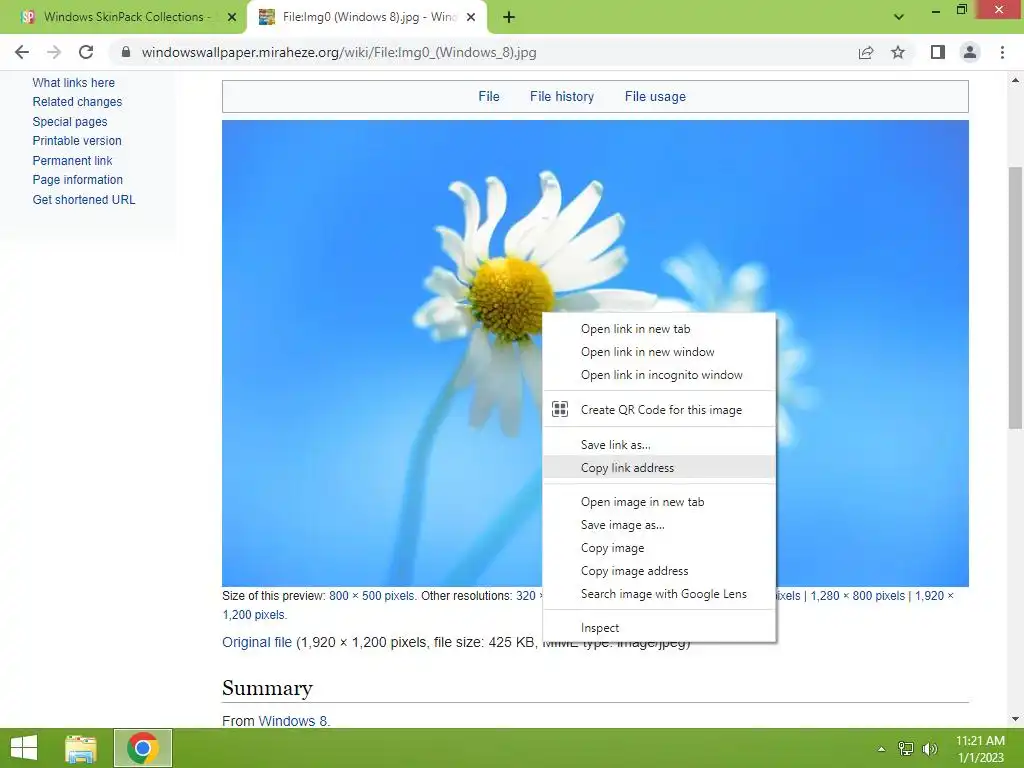
Task: Click the QR code icon in context menu
Action: (560, 409)
